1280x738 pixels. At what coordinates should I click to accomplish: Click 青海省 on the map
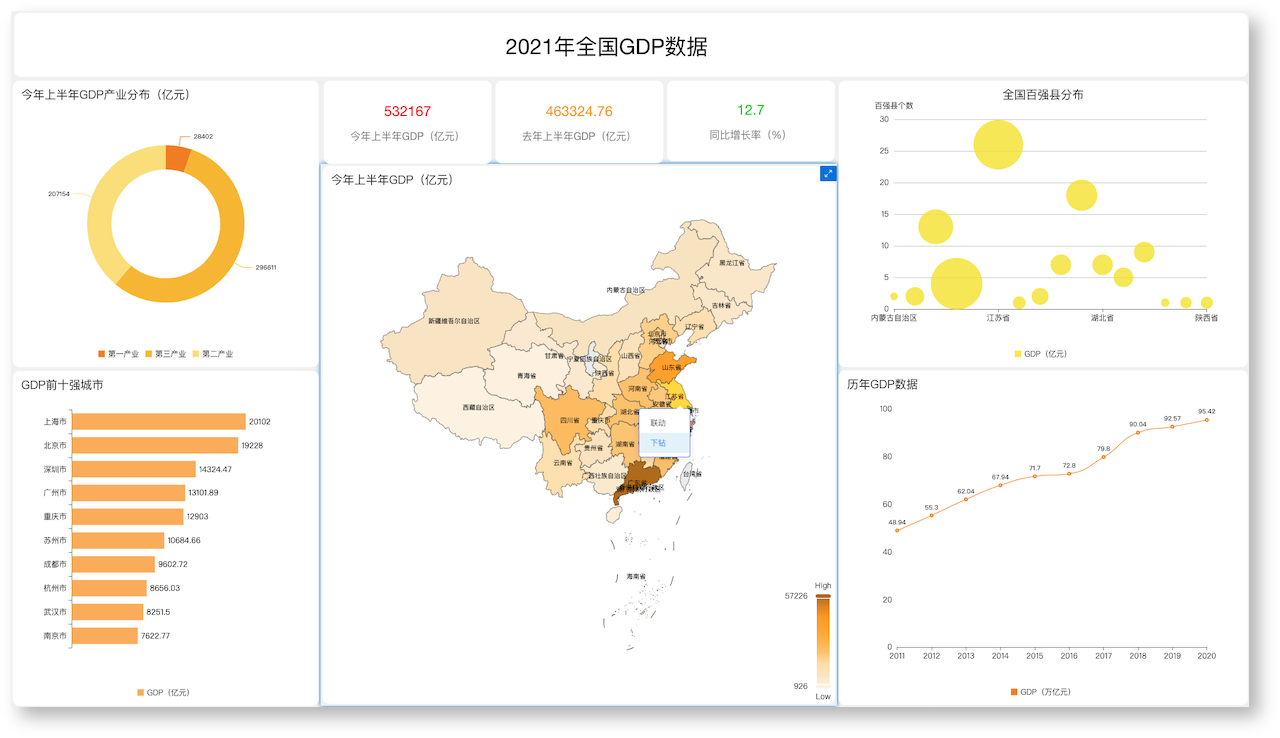527,376
